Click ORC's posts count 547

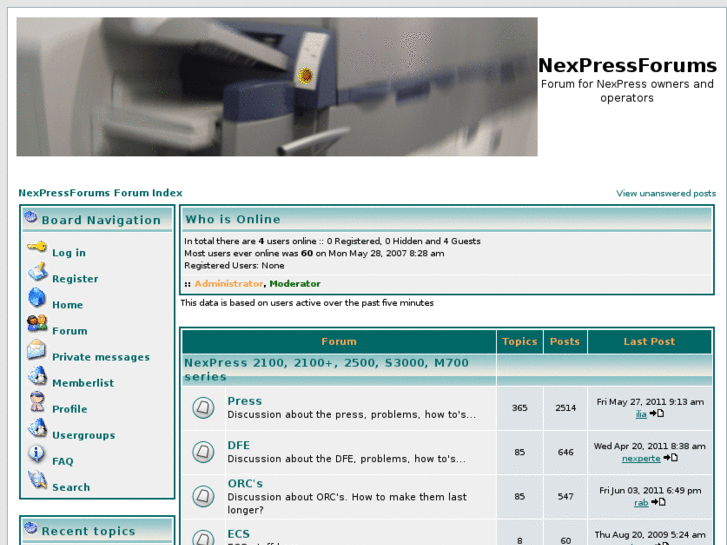click(x=565, y=496)
